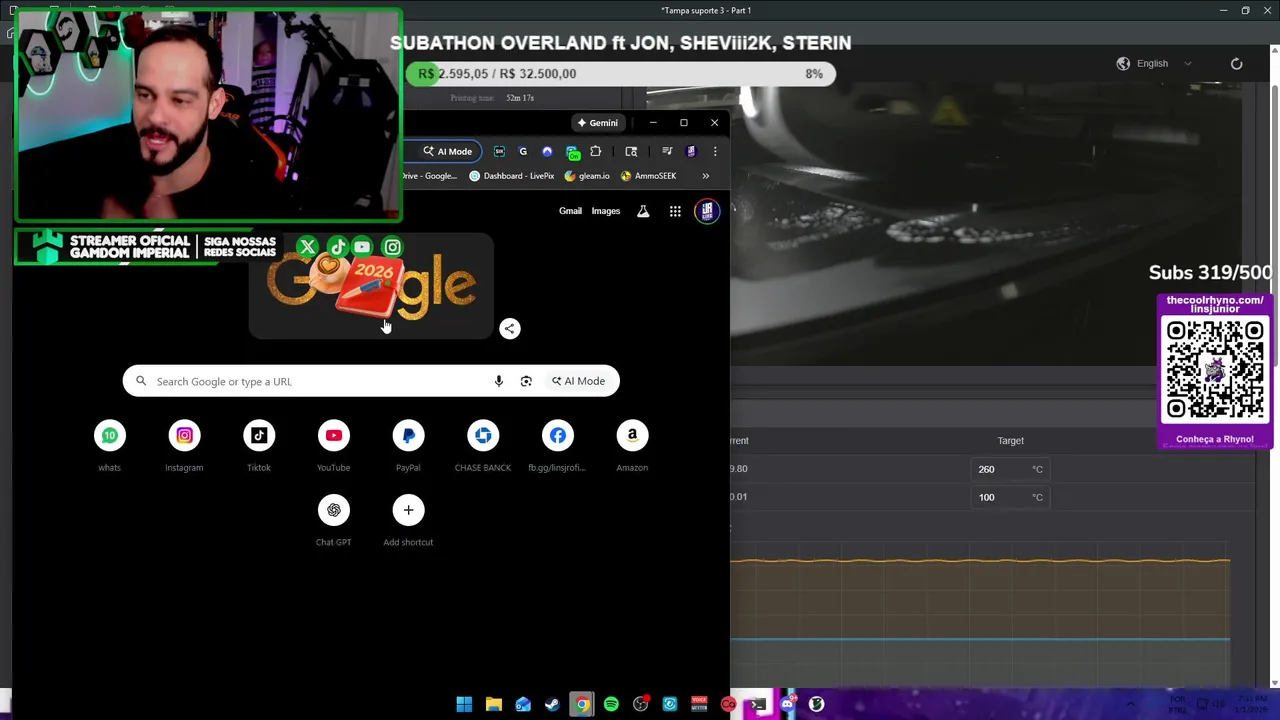The height and width of the screenshot is (720, 1280).
Task: Open the Tiktok shortcut
Action: pyautogui.click(x=259, y=445)
